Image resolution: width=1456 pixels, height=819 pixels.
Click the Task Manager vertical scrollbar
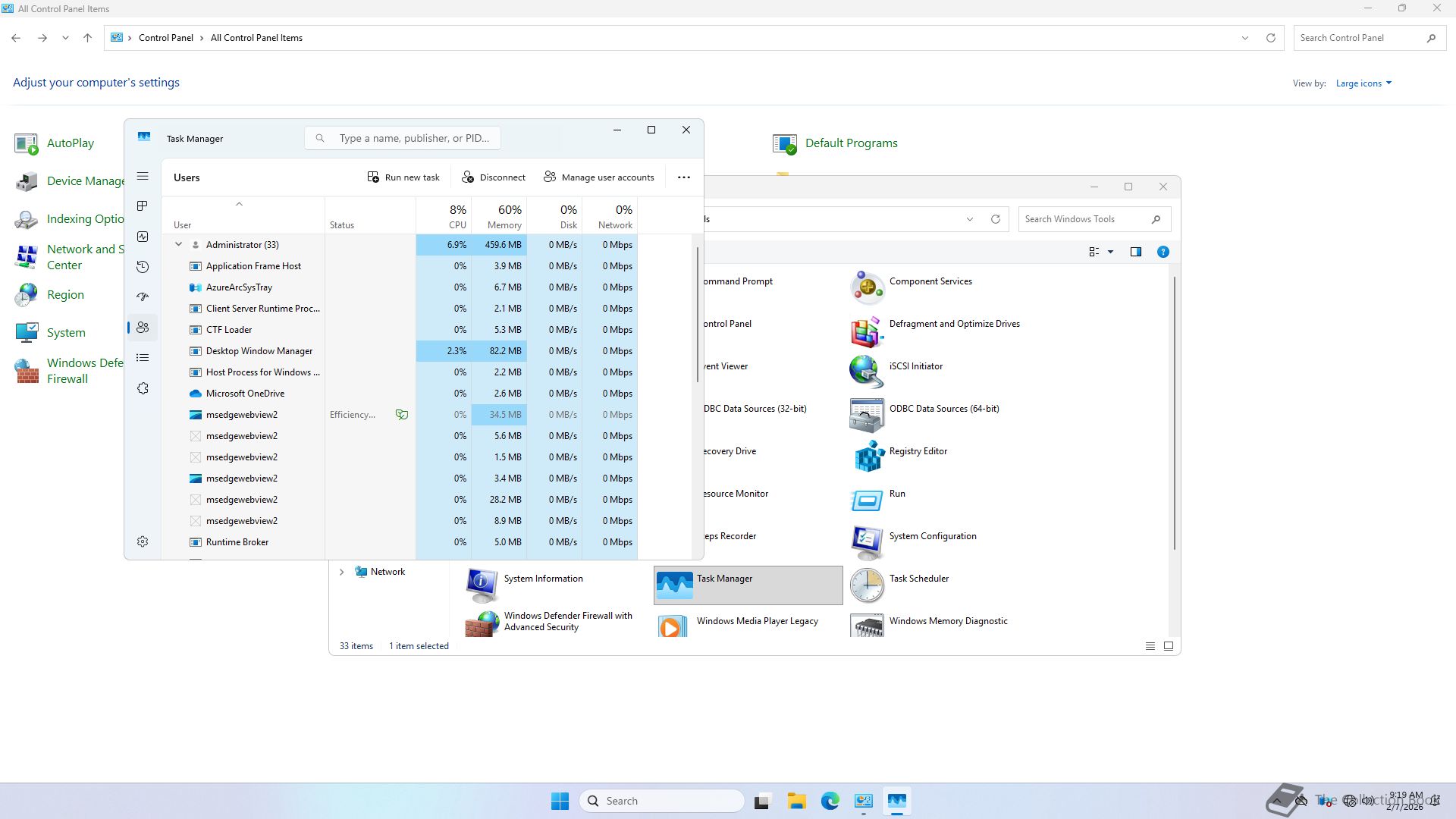tap(697, 314)
